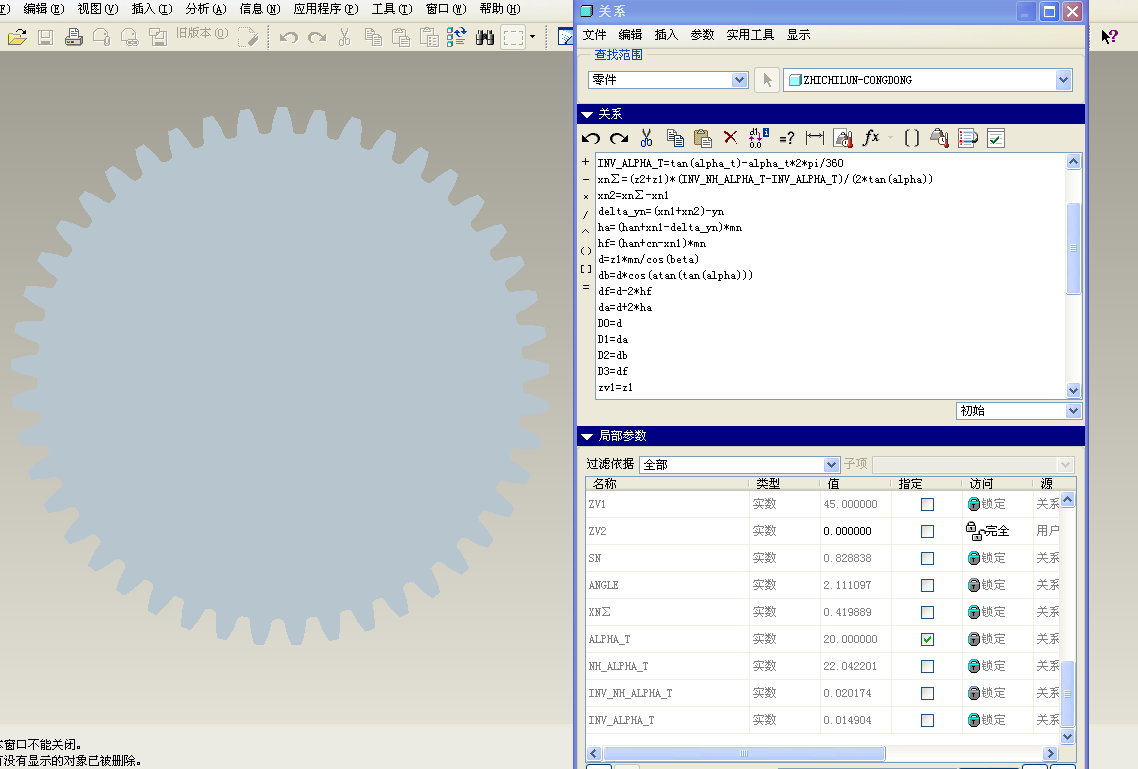Uncheck the 指定 checkbox for ALPHA_T
The width and height of the screenshot is (1138, 769).
coord(928,639)
